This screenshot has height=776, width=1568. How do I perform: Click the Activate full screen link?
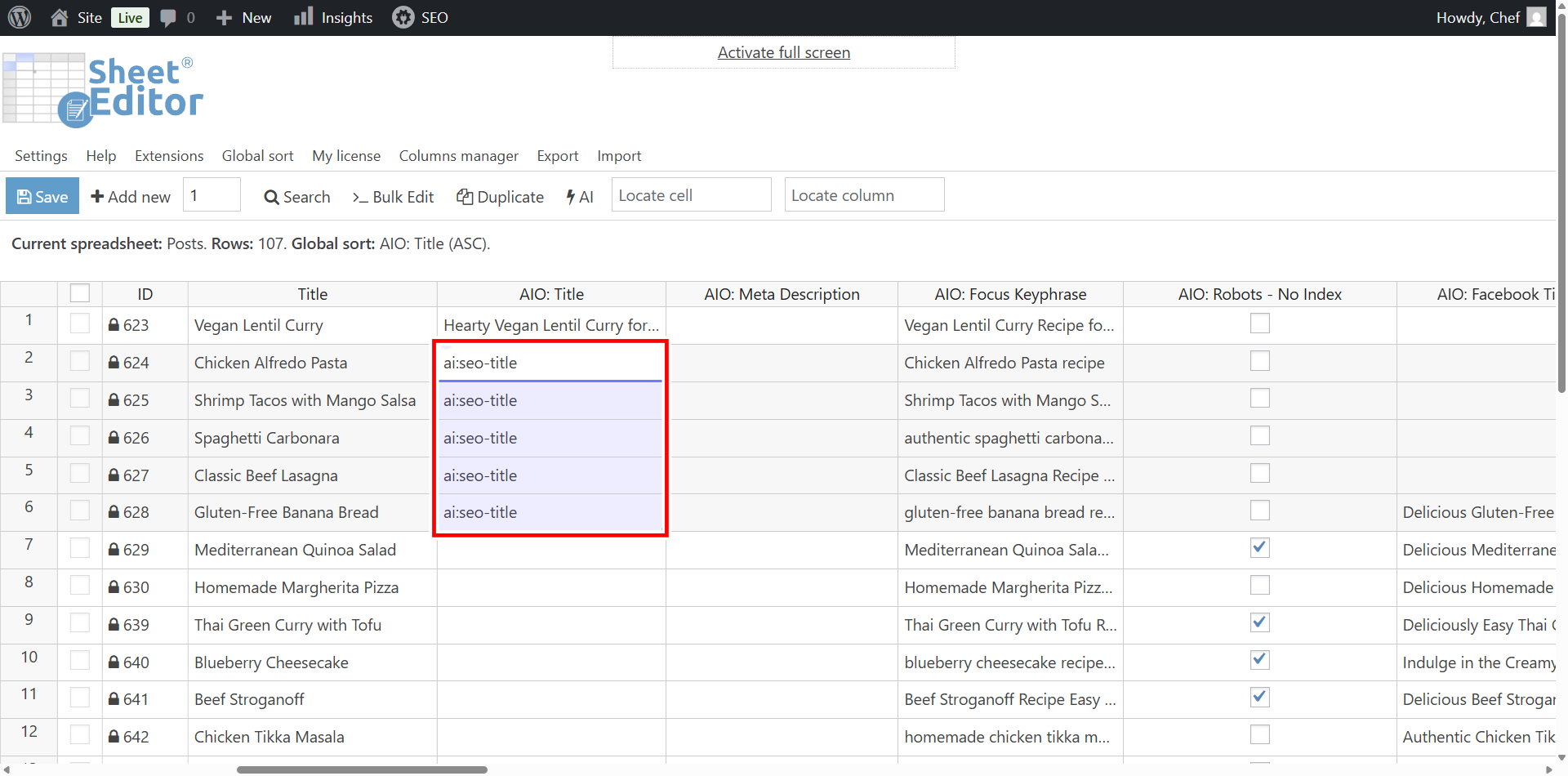point(783,52)
